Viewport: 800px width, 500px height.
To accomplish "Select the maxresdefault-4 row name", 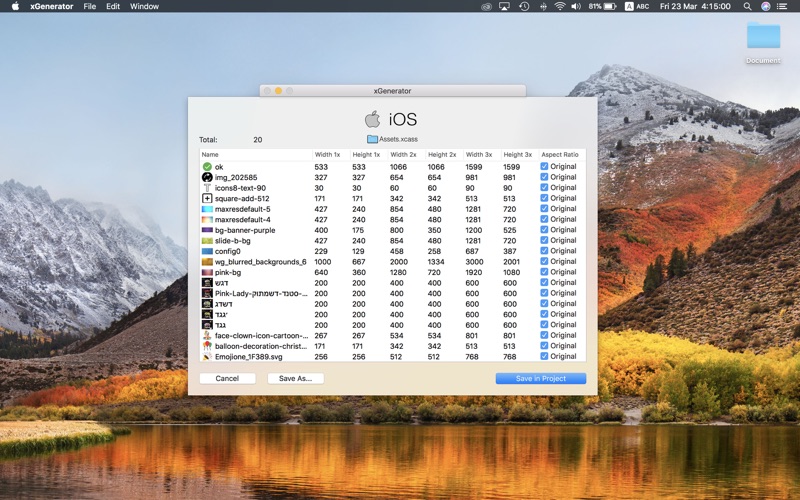I will tap(243, 219).
